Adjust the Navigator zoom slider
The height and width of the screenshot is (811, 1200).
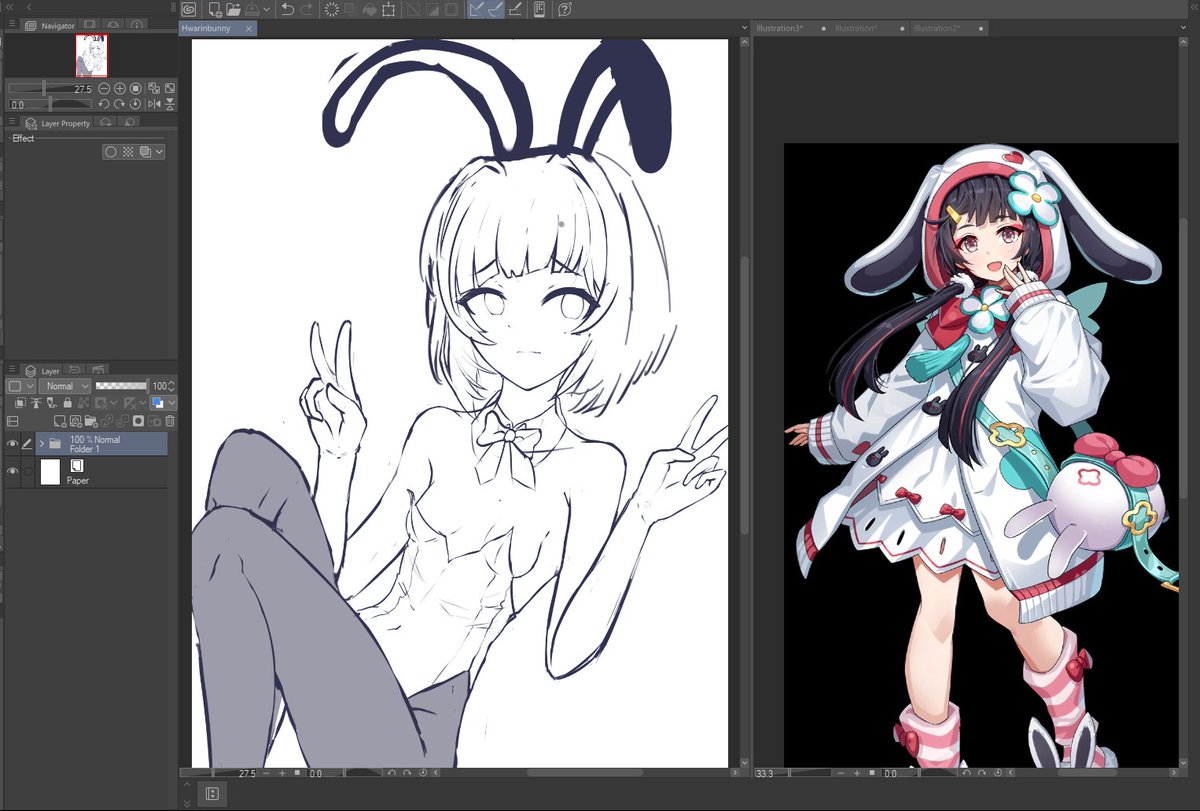[x=50, y=89]
